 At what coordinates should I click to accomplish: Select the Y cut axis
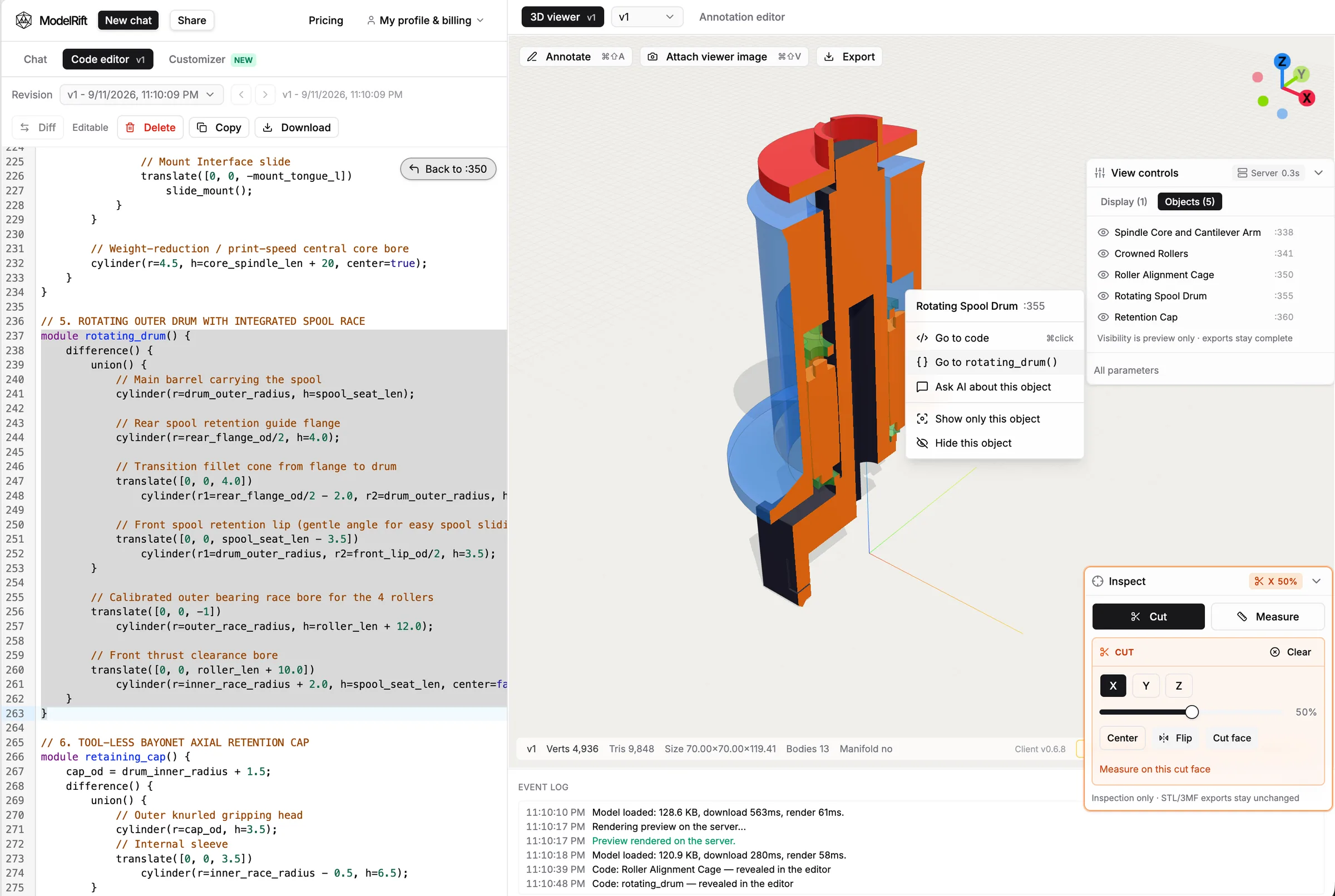(x=1146, y=685)
